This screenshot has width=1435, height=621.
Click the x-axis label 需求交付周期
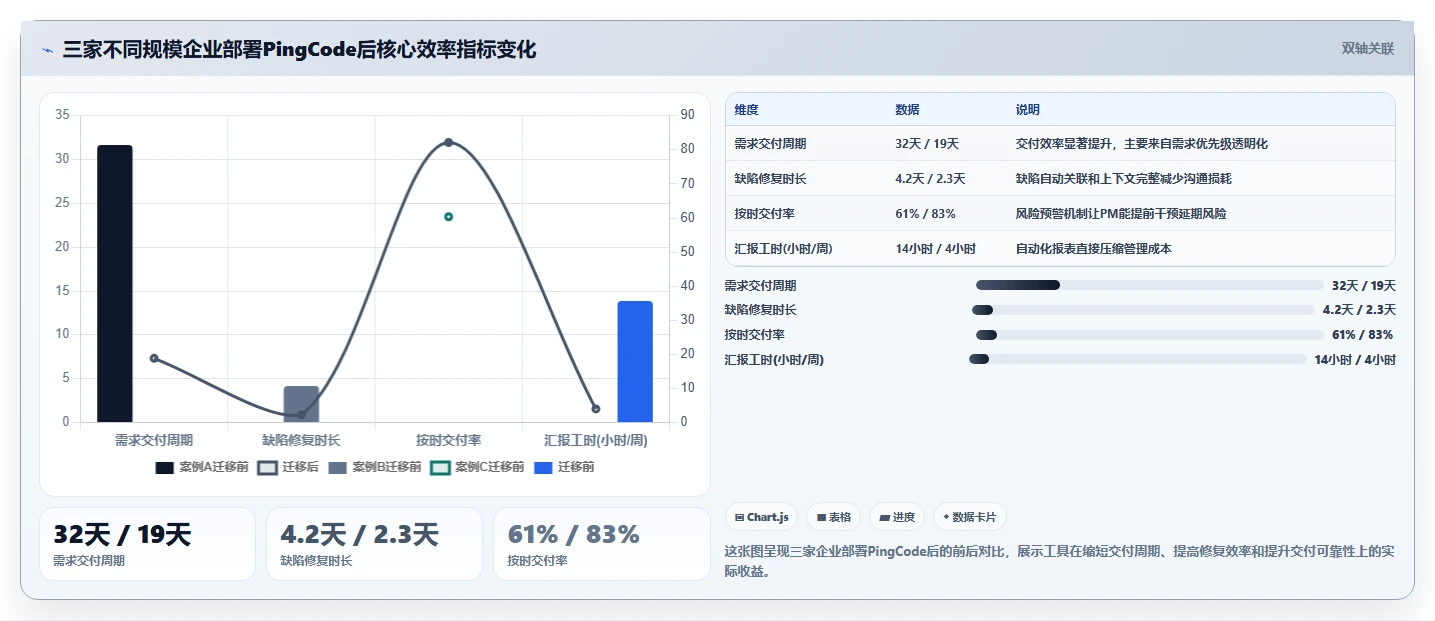coord(154,440)
